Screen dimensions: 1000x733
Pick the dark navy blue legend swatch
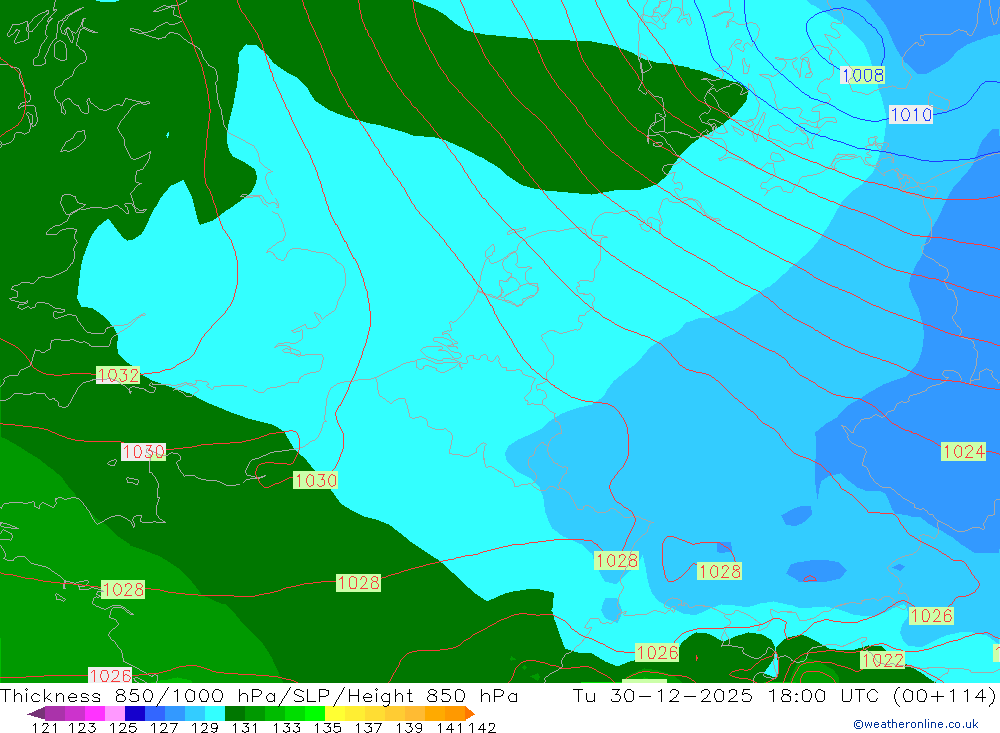[x=135, y=713]
